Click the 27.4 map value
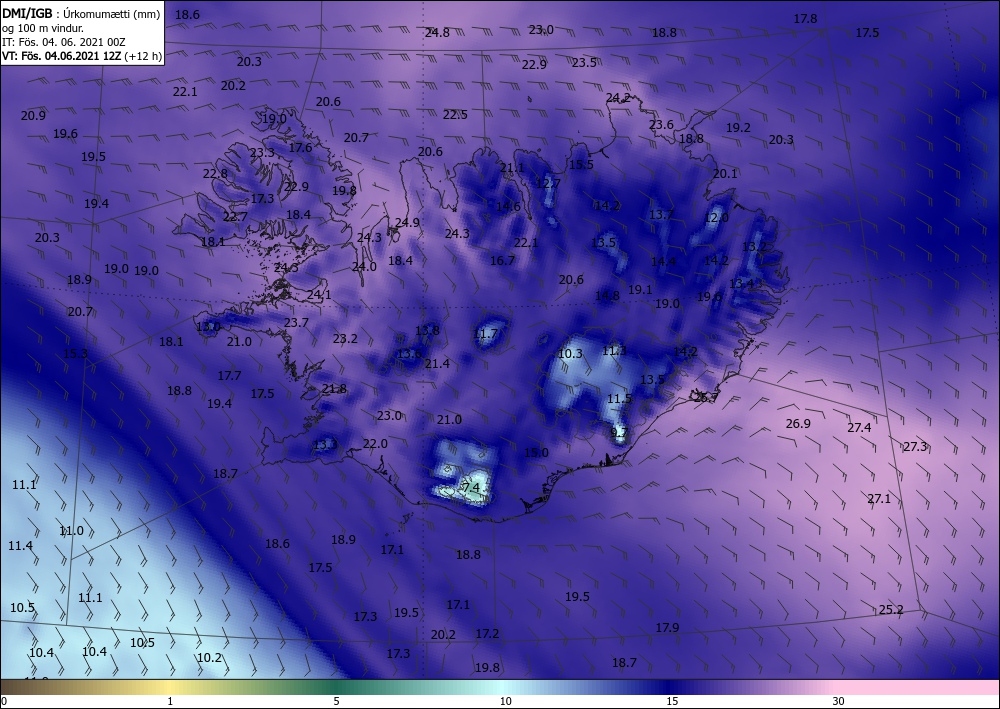1000x709 pixels. [859, 427]
